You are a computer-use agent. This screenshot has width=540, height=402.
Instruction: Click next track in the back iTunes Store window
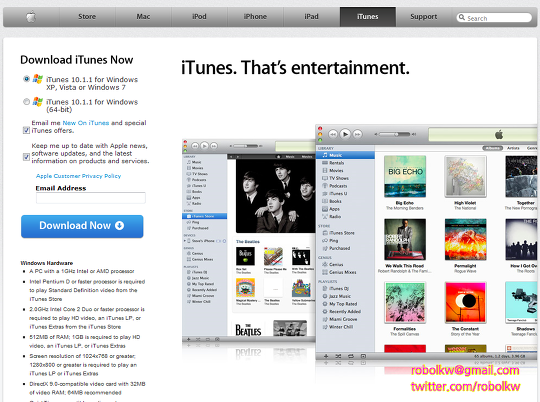(x=214, y=146)
